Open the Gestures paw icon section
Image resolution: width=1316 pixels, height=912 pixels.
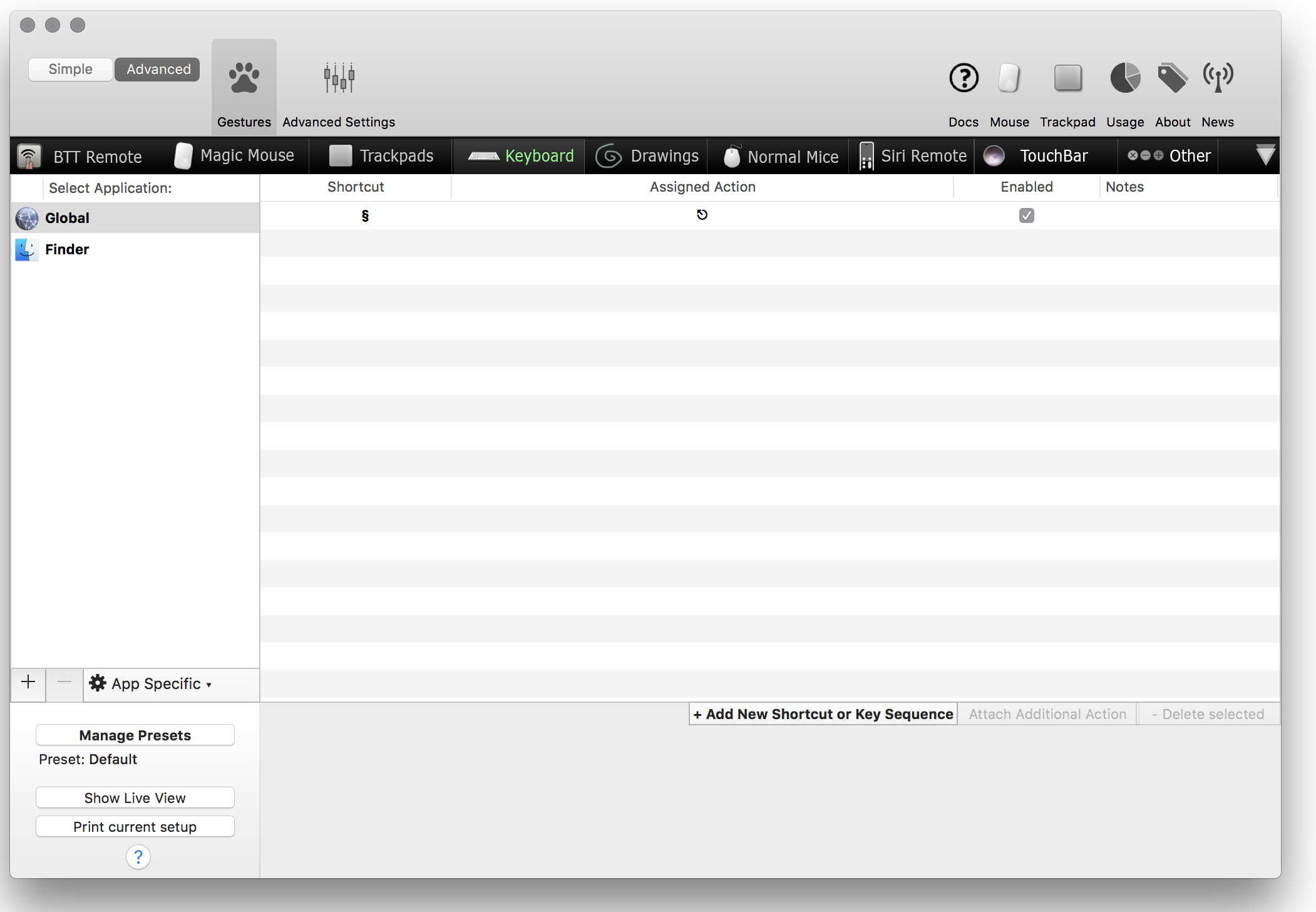tap(244, 78)
